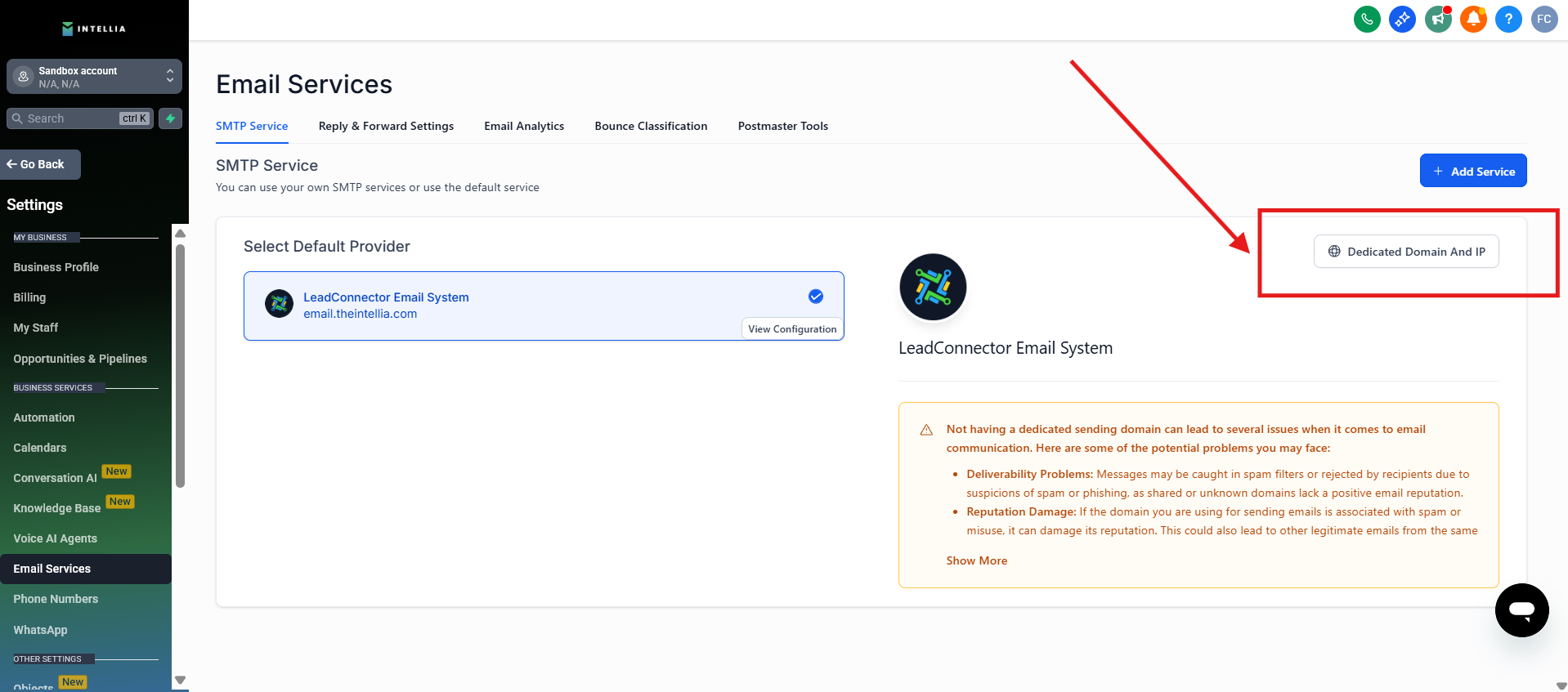Image resolution: width=1568 pixels, height=692 pixels.
Task: Switch to Reply & Forward Settings tab
Action: click(386, 126)
